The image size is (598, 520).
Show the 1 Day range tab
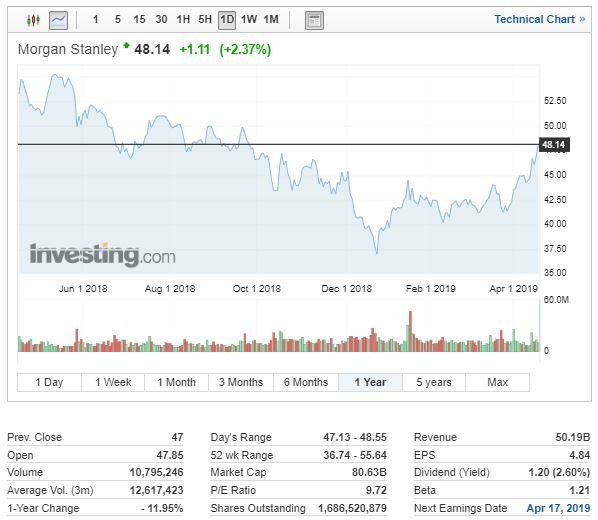[49, 382]
